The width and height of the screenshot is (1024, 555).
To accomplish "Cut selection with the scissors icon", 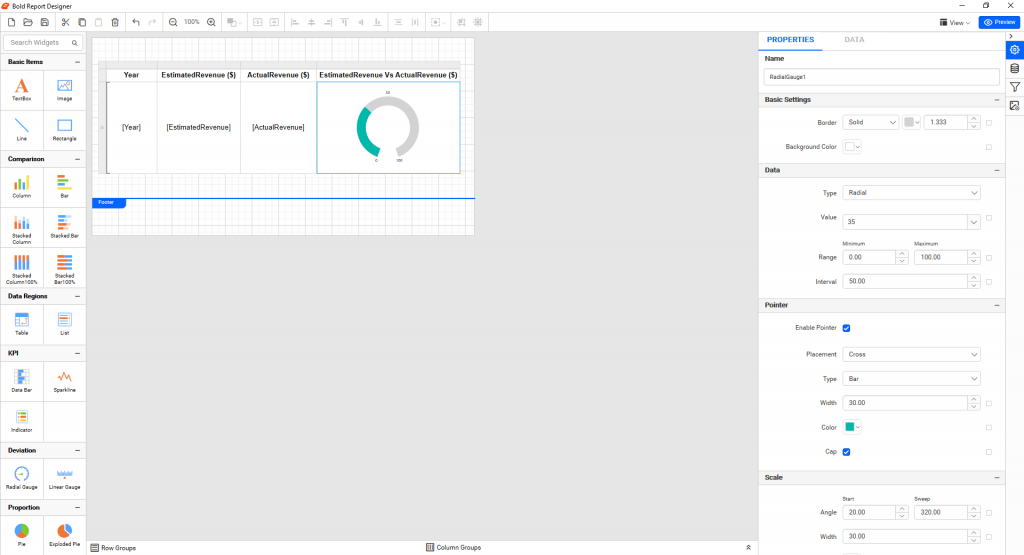I will 65,22.
